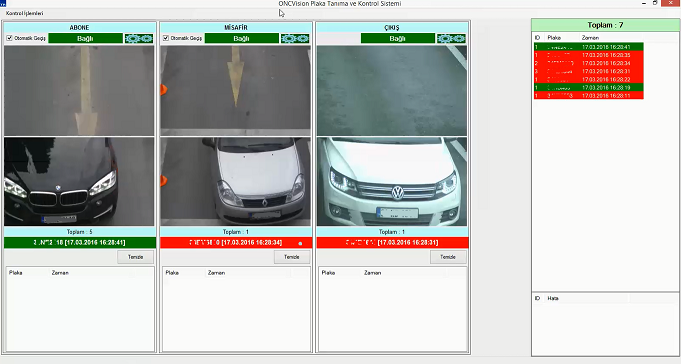Open gear settings icon in ABONE panel
The height and width of the screenshot is (364, 682).
(139, 39)
